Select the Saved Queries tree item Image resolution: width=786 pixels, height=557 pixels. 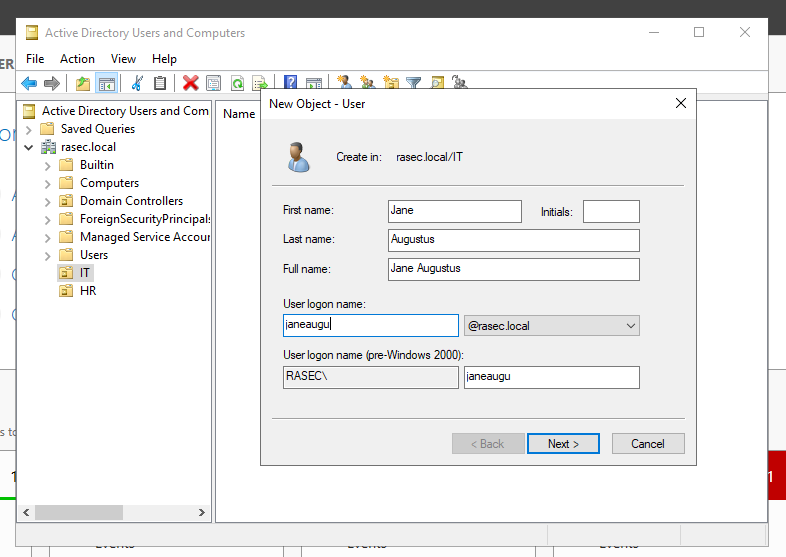(98, 129)
